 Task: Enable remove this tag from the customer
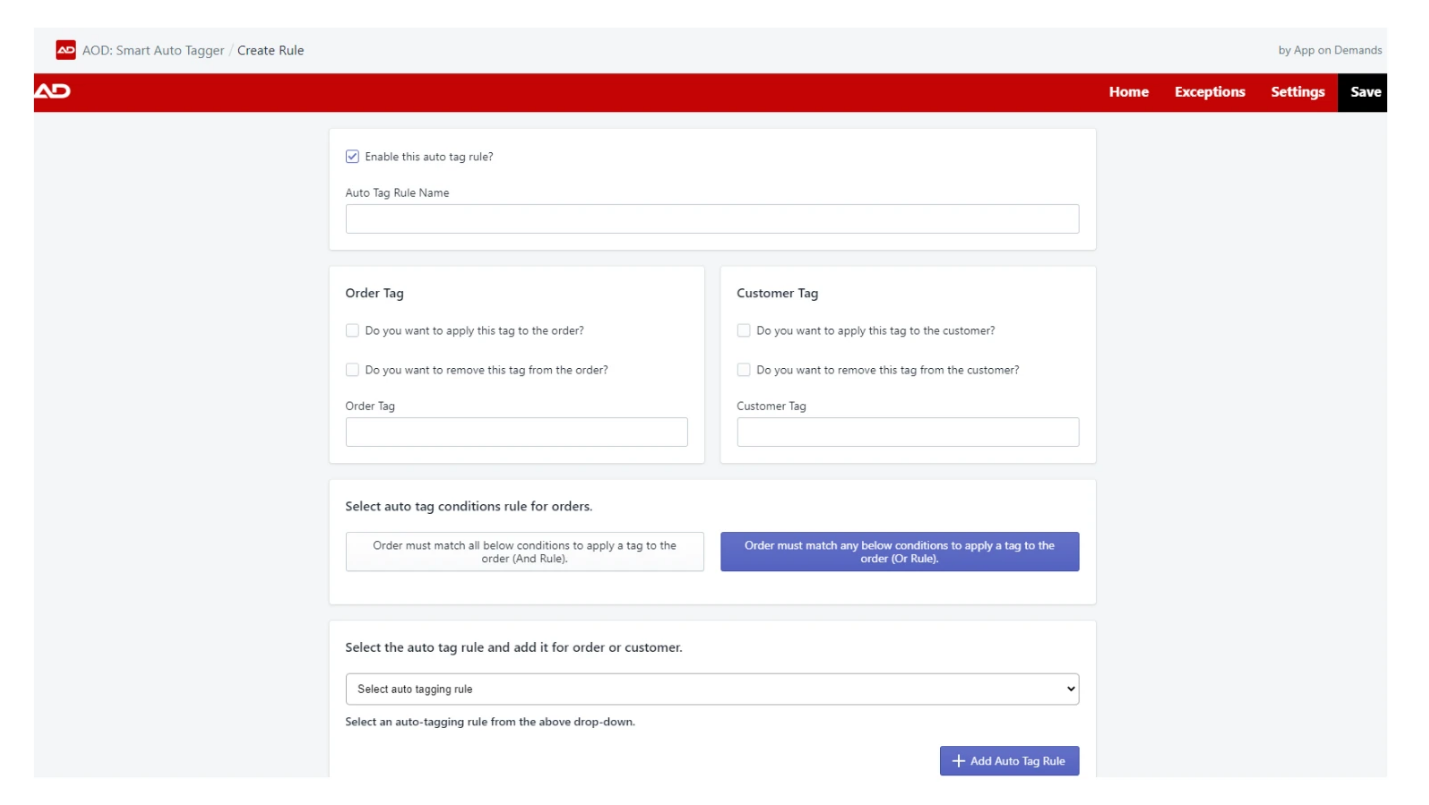[x=743, y=370]
